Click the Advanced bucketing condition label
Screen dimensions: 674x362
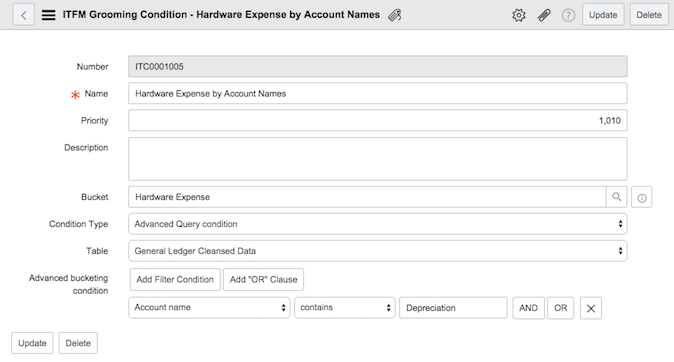pos(69,284)
